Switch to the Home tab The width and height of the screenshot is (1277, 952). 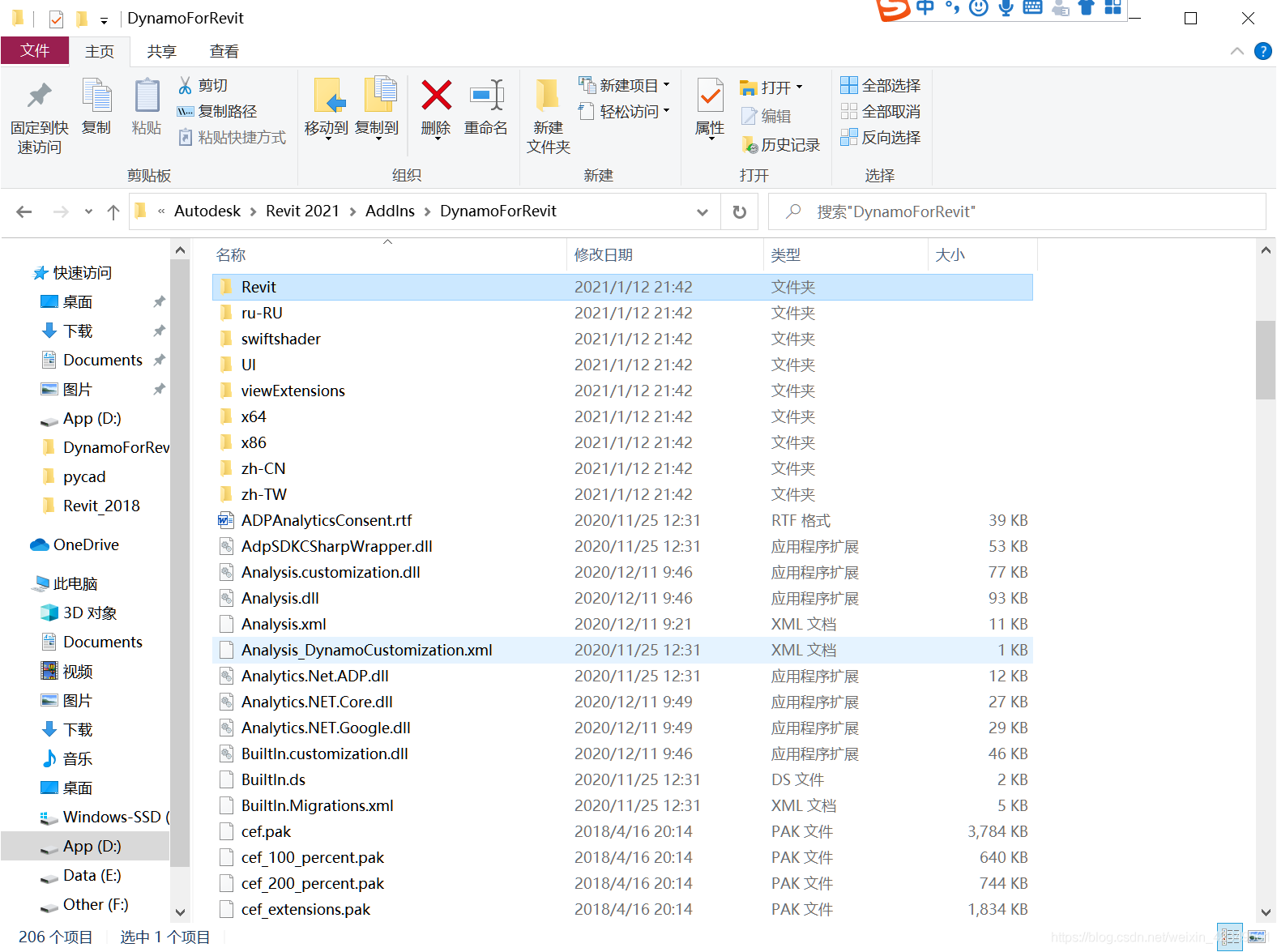[100, 51]
